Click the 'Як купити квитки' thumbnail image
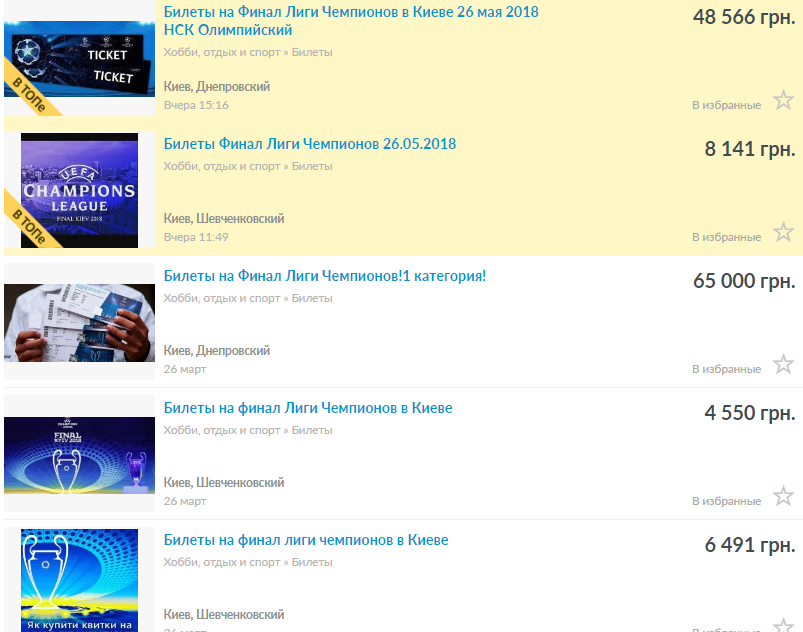Viewport: 803px width, 632px height. 79,582
